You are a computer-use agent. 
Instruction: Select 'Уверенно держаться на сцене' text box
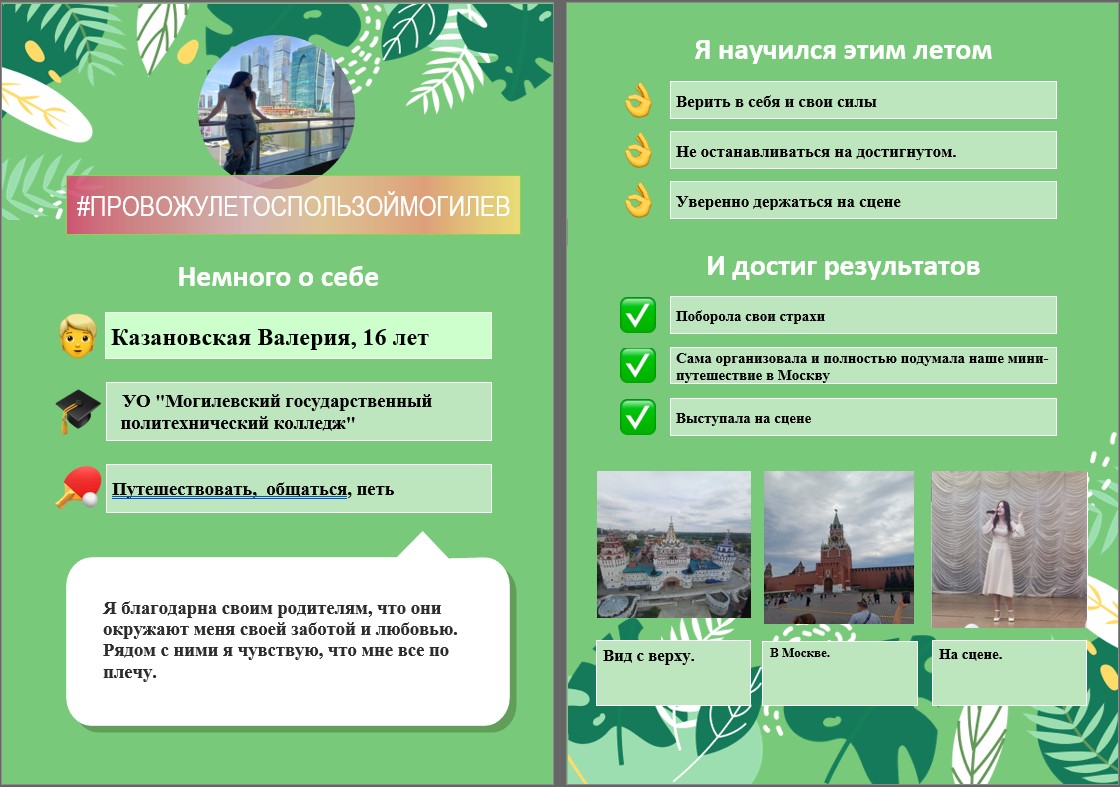[x=863, y=200]
